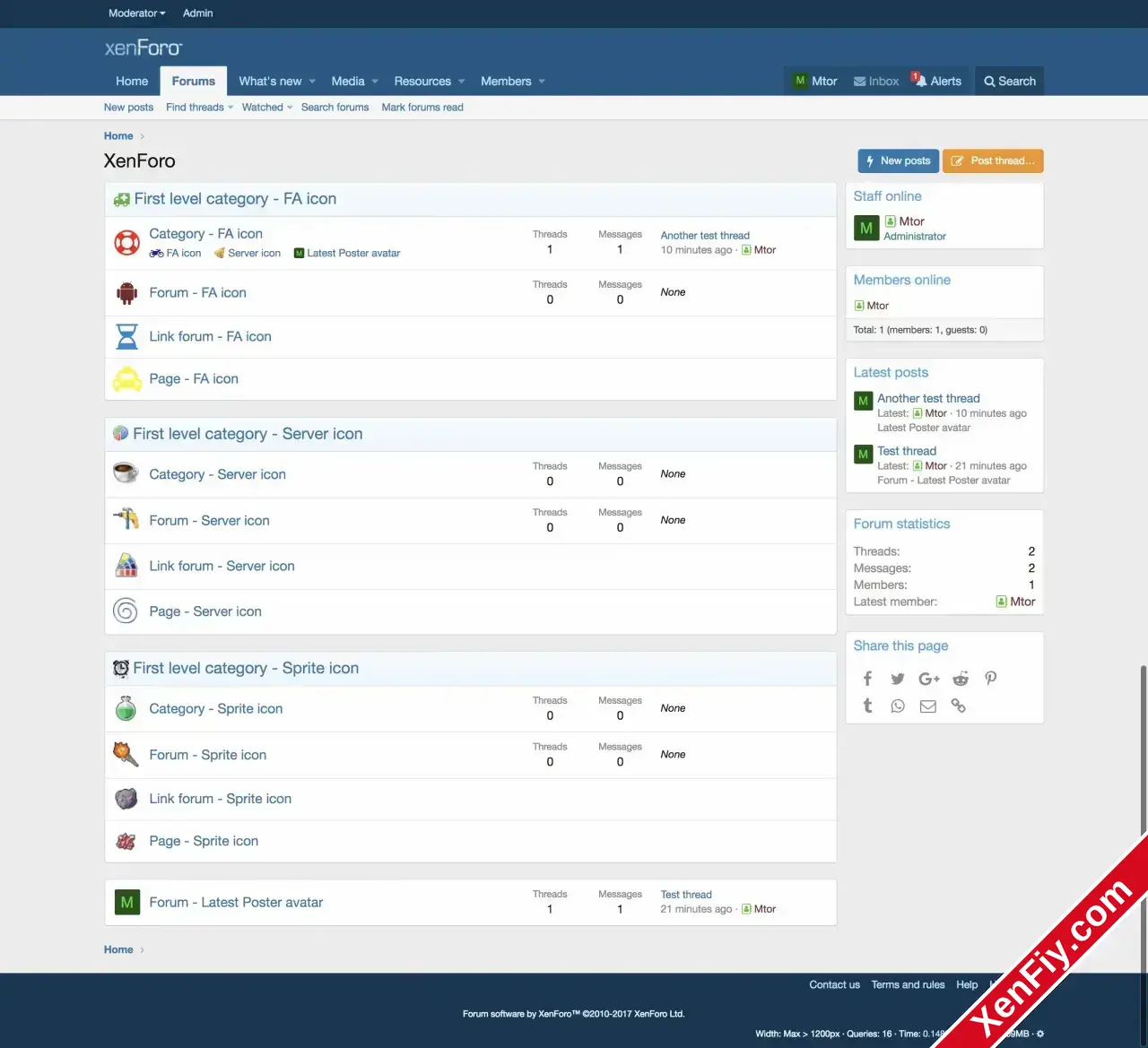
Task: Click the drill icon beside Forum - Server icon
Action: coord(126,518)
